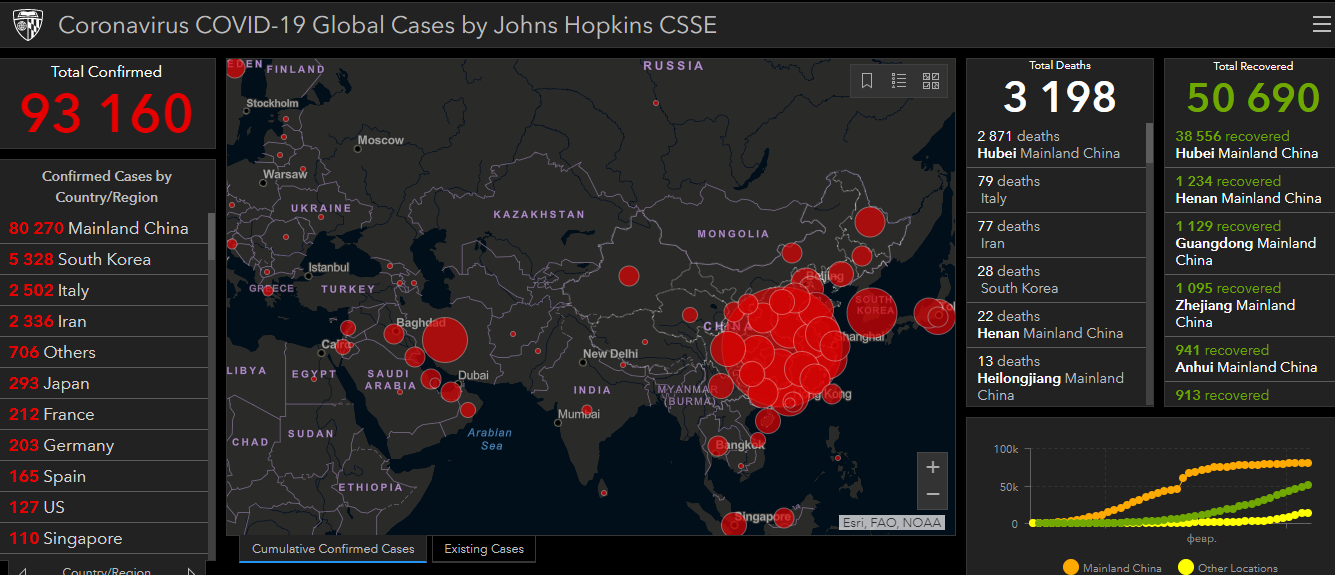Go to next Country/Region list page arrow
This screenshot has height=575, width=1335.
point(192,572)
